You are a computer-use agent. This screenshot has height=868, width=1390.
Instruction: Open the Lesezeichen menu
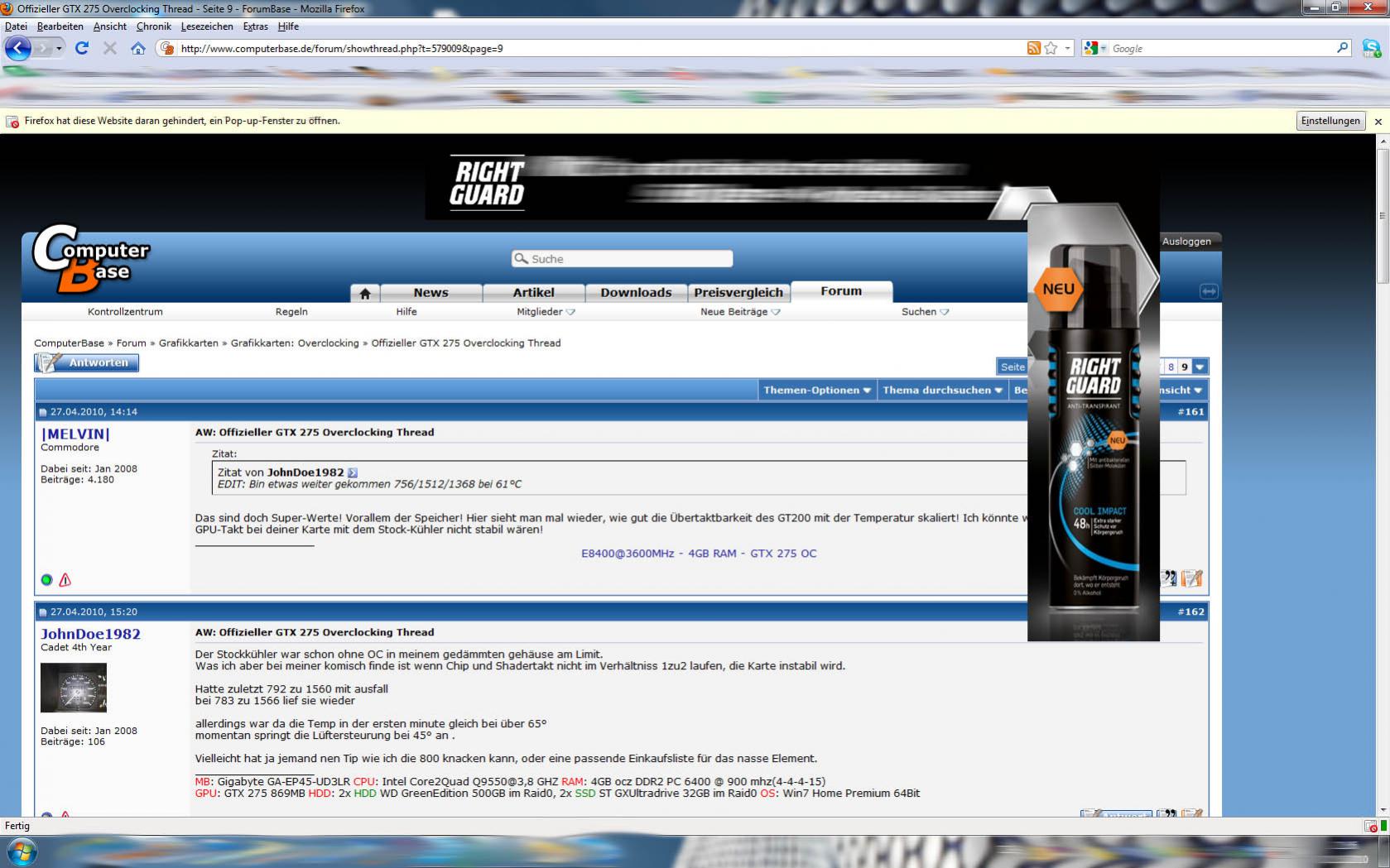[207, 26]
